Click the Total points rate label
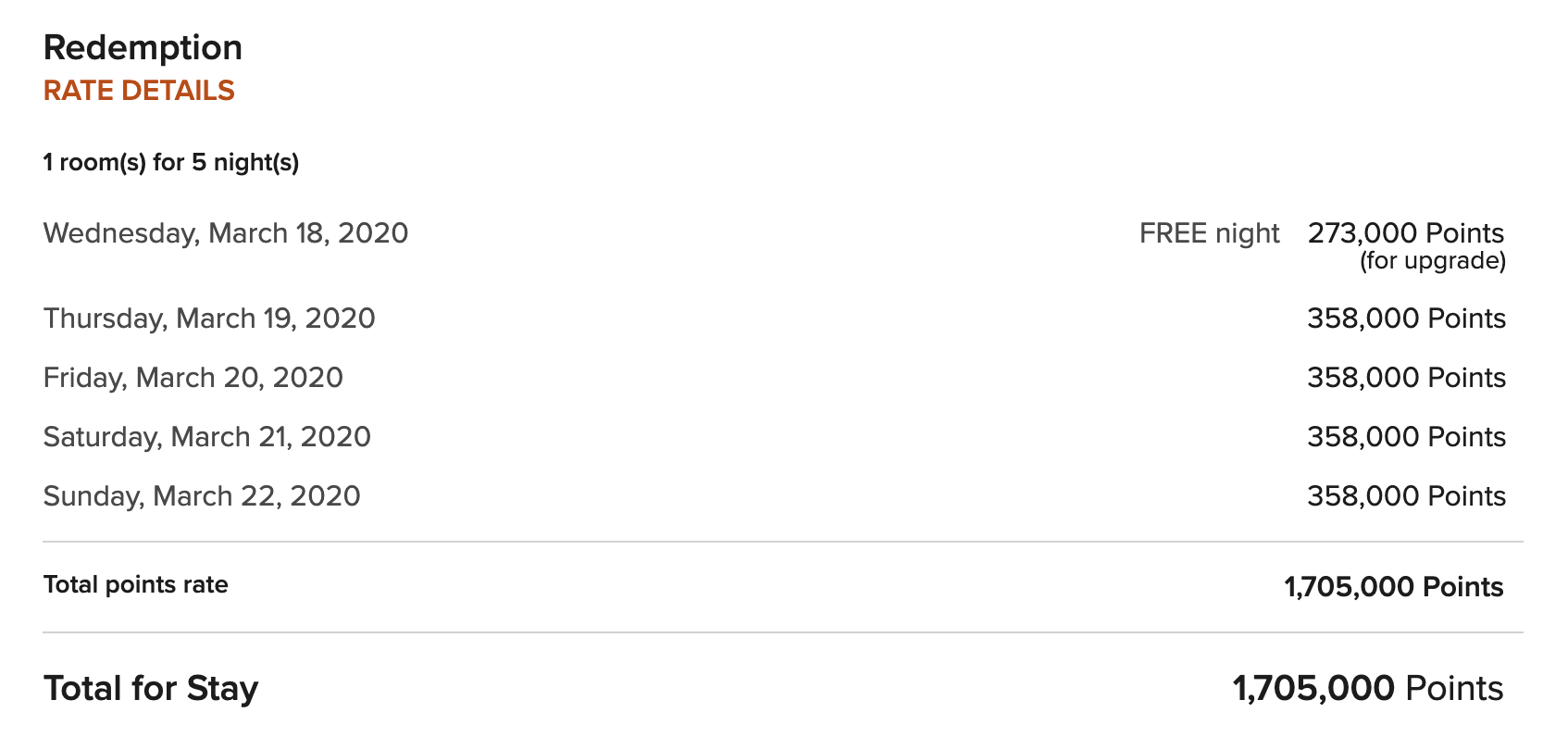Image resolution: width=1568 pixels, height=750 pixels. 136,585
